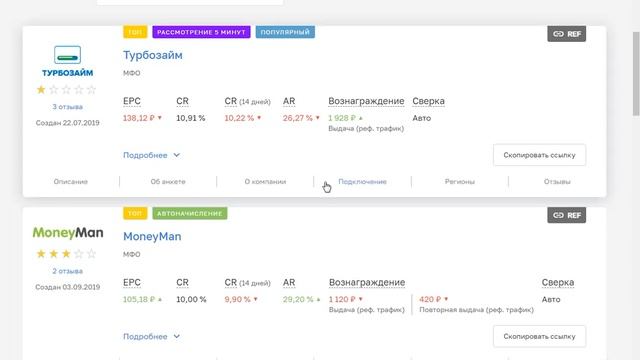640x360 pixels.
Task: Click AR label in Турбозайм card
Action: (289, 101)
